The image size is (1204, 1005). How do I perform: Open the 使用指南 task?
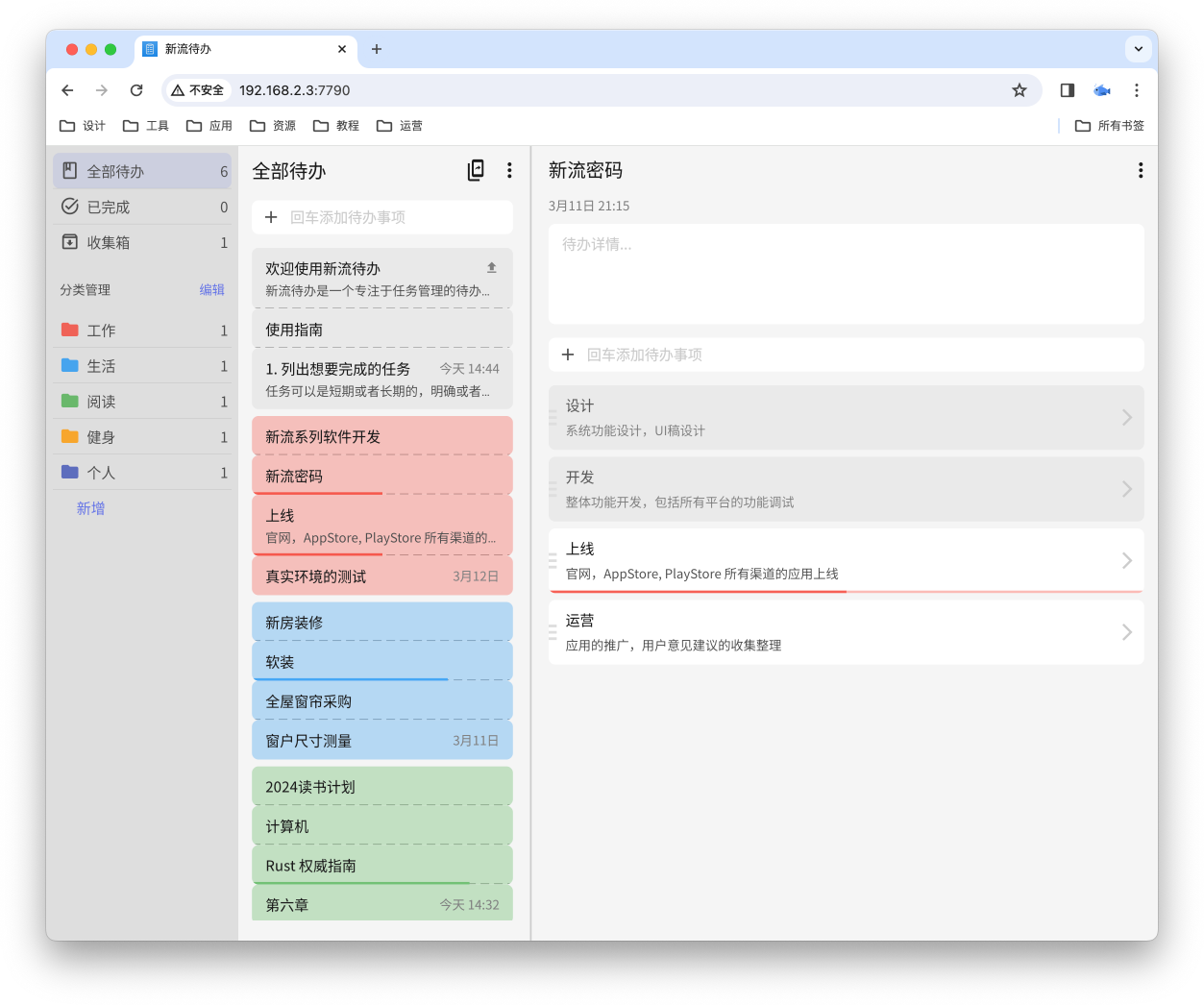(x=382, y=330)
